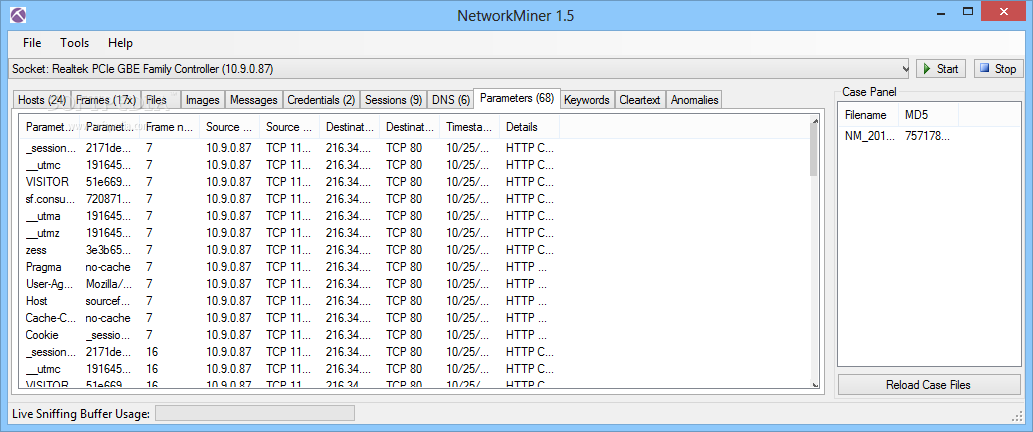Switch to the Cleartext tab
This screenshot has height=432, width=1033.
coord(640,100)
